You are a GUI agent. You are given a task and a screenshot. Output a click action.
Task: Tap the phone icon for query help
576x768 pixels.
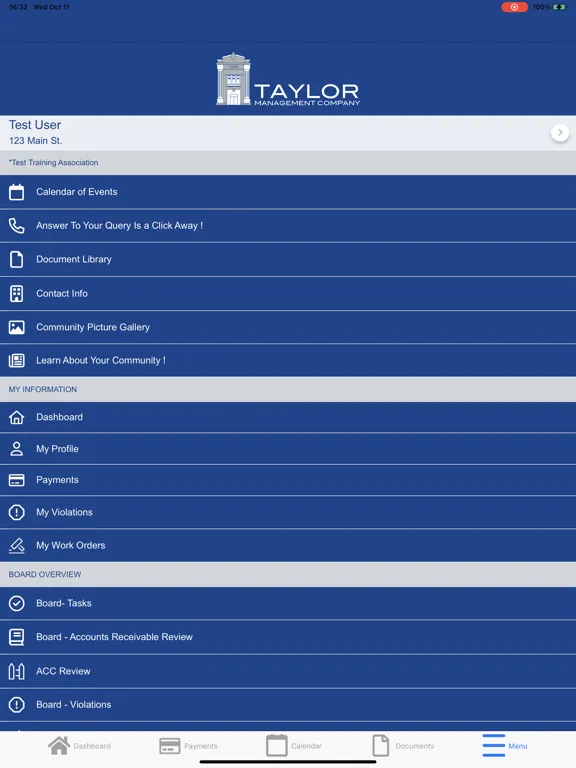[16, 226]
